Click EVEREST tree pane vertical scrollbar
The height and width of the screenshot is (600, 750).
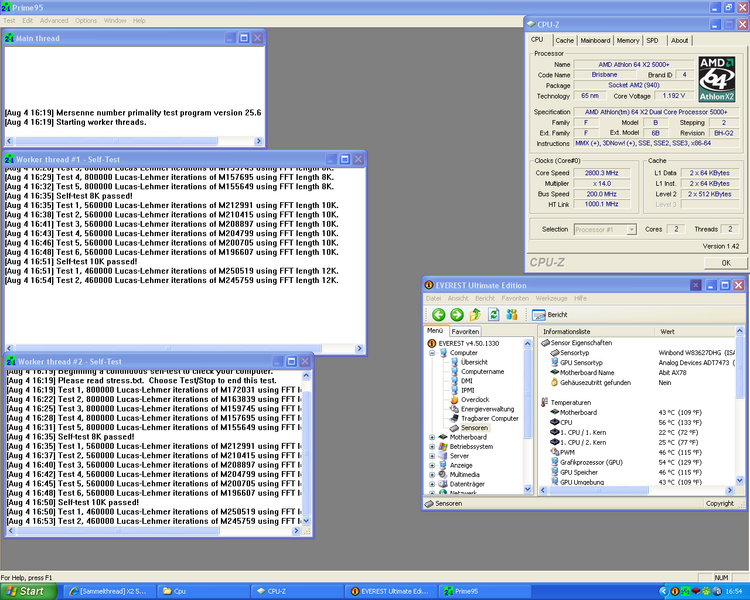528,416
